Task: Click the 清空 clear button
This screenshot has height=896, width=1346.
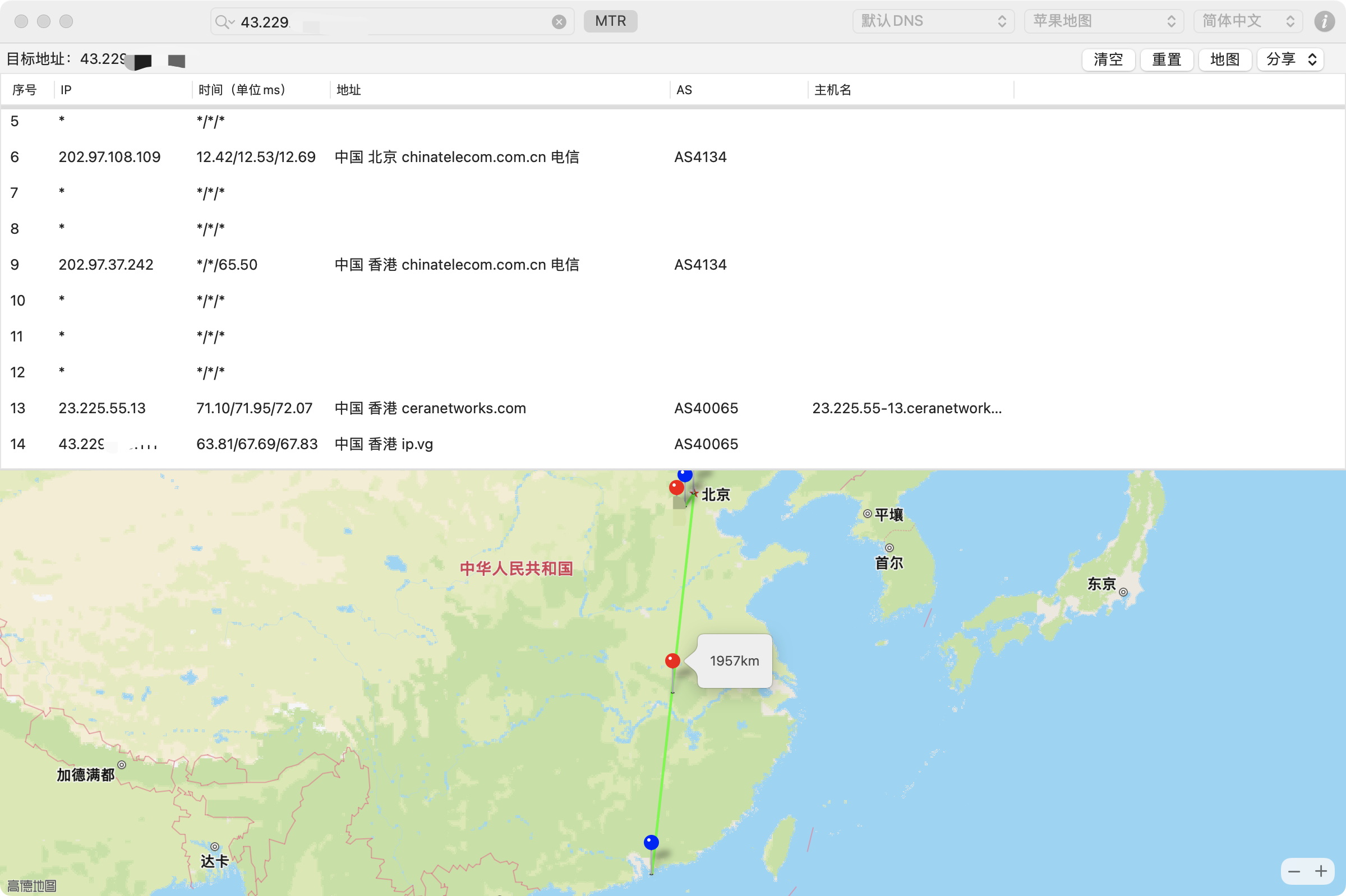Action: click(x=1108, y=59)
